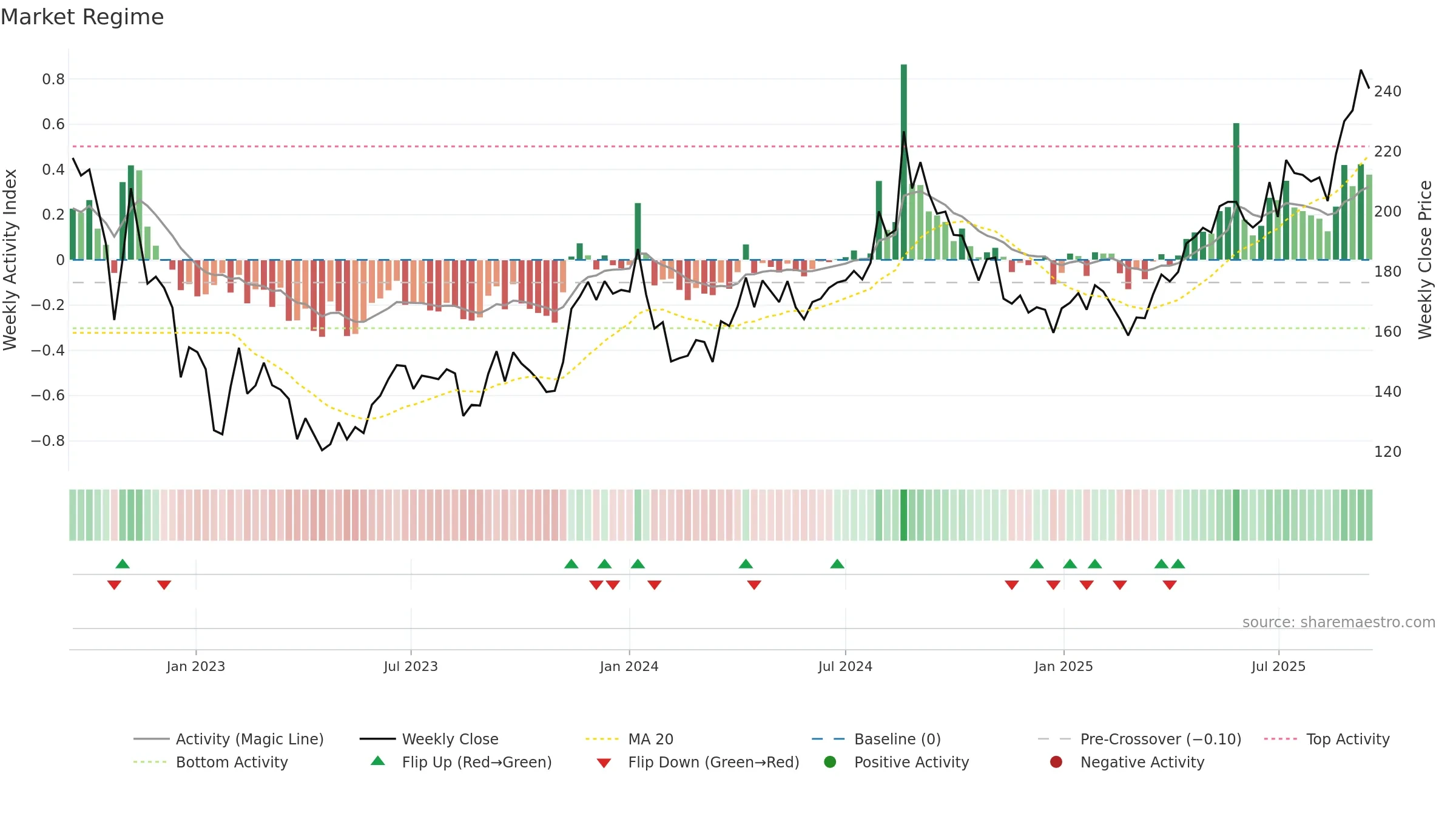The width and height of the screenshot is (1456, 819).
Task: Click the sharemaestro.com source text
Action: (x=1339, y=622)
